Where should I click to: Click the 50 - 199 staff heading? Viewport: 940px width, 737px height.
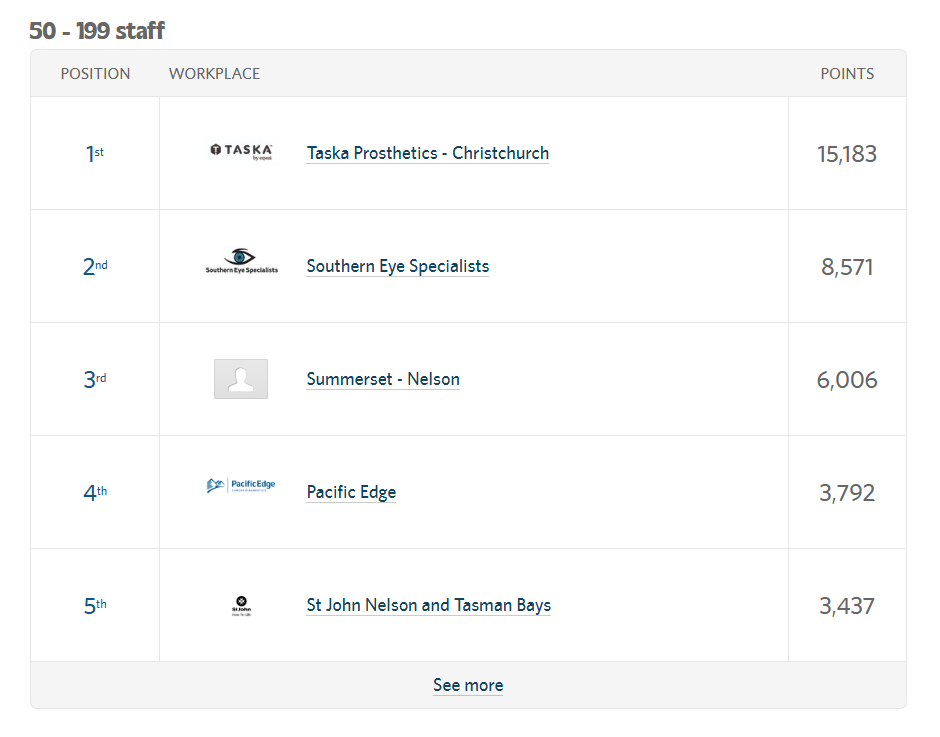click(97, 31)
